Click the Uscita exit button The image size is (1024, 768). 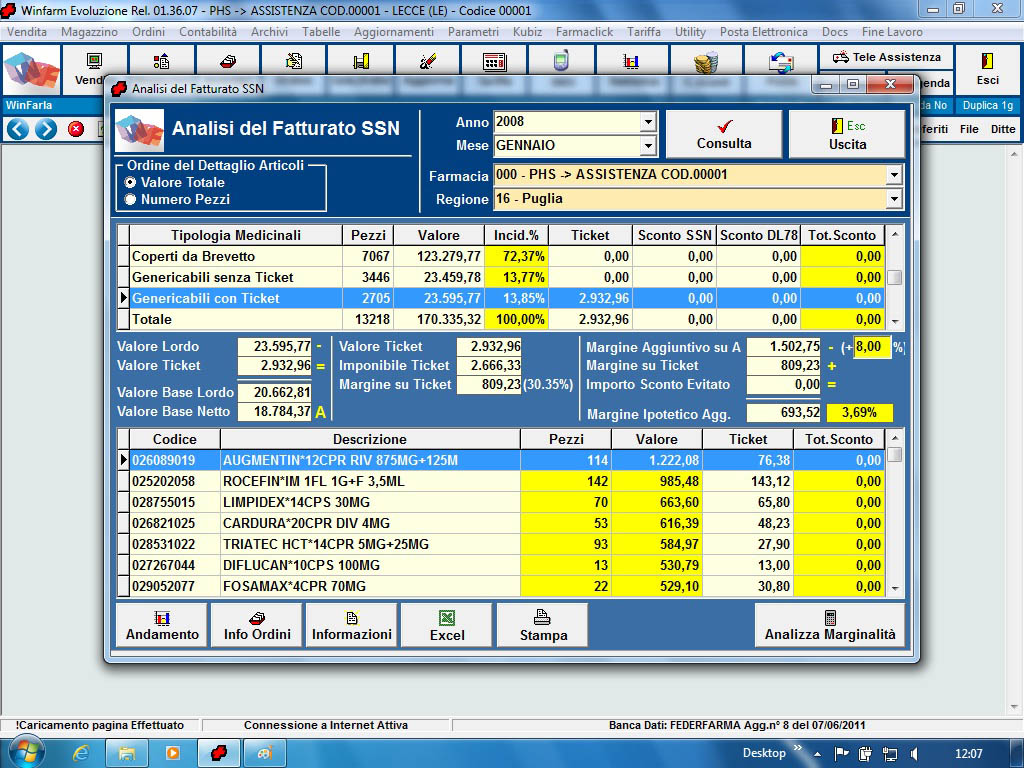coord(847,134)
